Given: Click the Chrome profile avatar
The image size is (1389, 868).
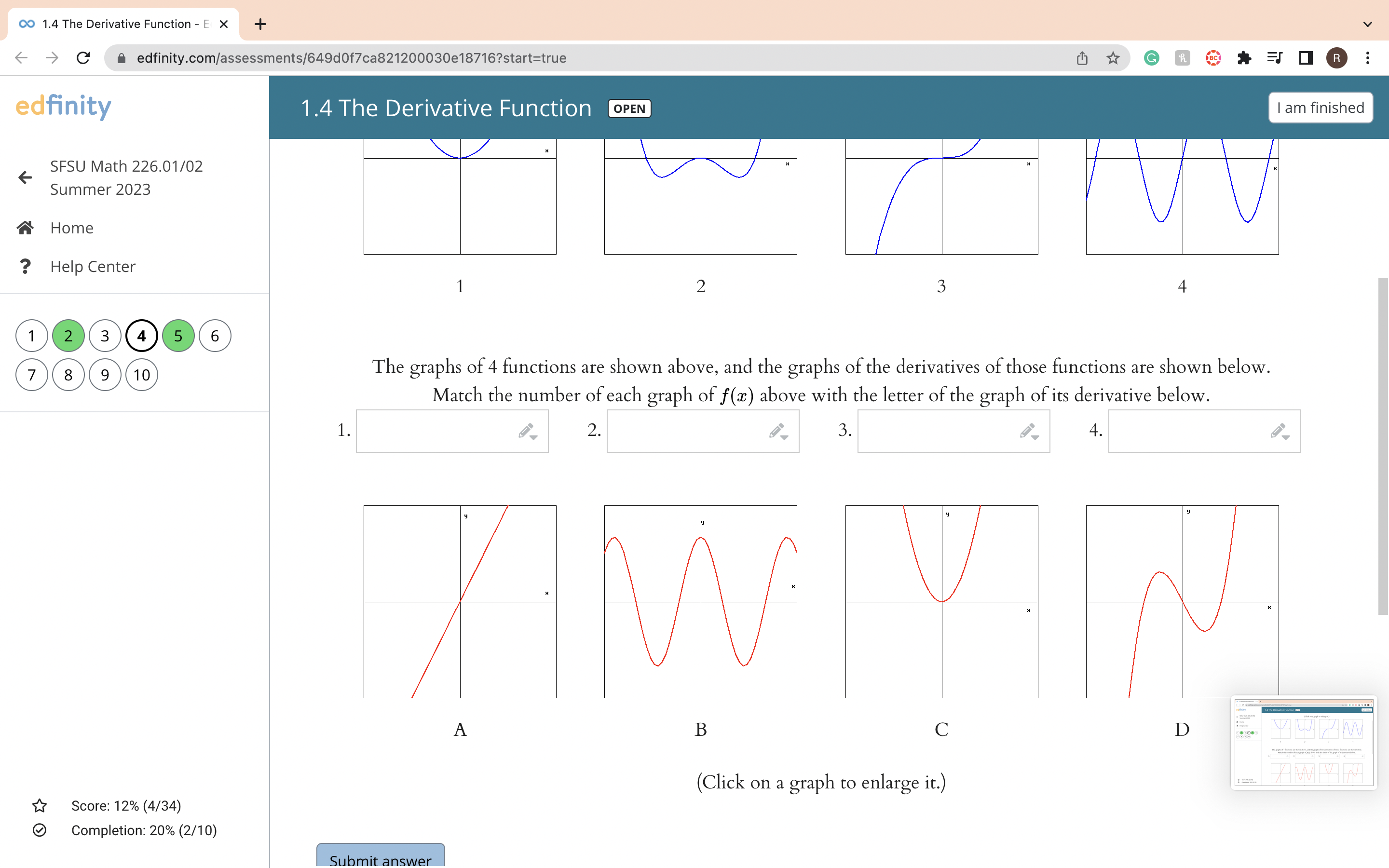Looking at the screenshot, I should click(x=1337, y=57).
